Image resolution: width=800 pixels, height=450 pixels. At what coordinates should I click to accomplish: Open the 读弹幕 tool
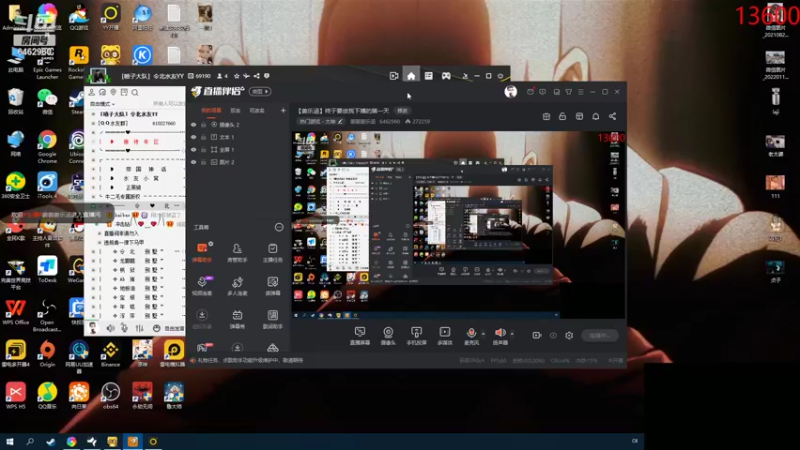272,286
